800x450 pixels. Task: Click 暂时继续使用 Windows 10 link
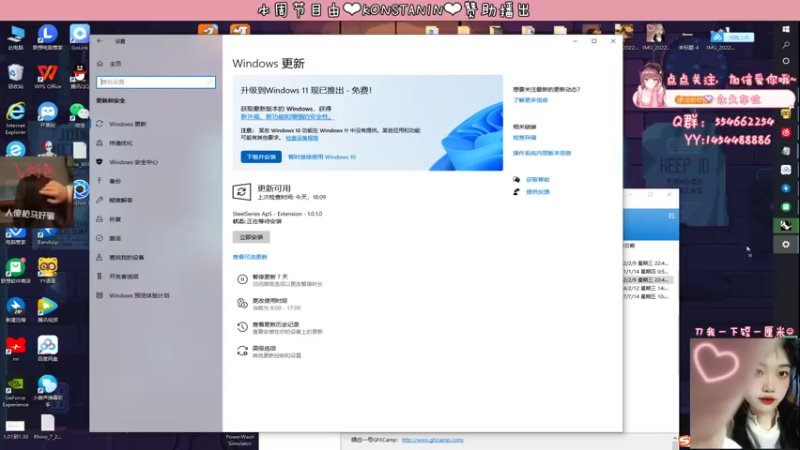pyautogui.click(x=322, y=157)
